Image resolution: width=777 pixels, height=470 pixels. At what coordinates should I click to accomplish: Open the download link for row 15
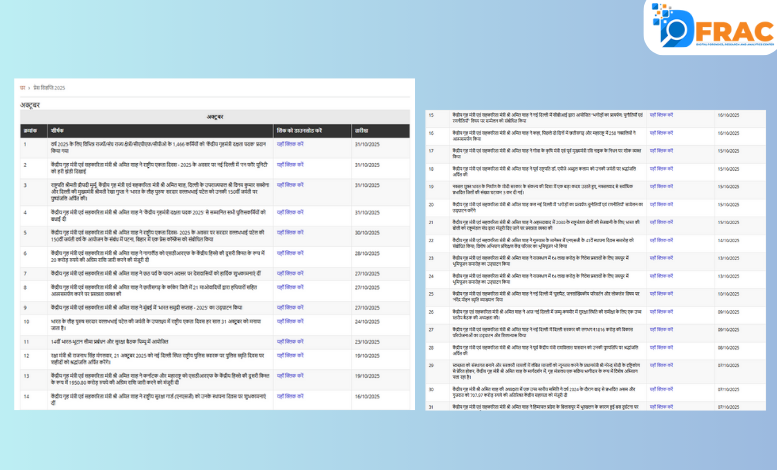pos(661,115)
